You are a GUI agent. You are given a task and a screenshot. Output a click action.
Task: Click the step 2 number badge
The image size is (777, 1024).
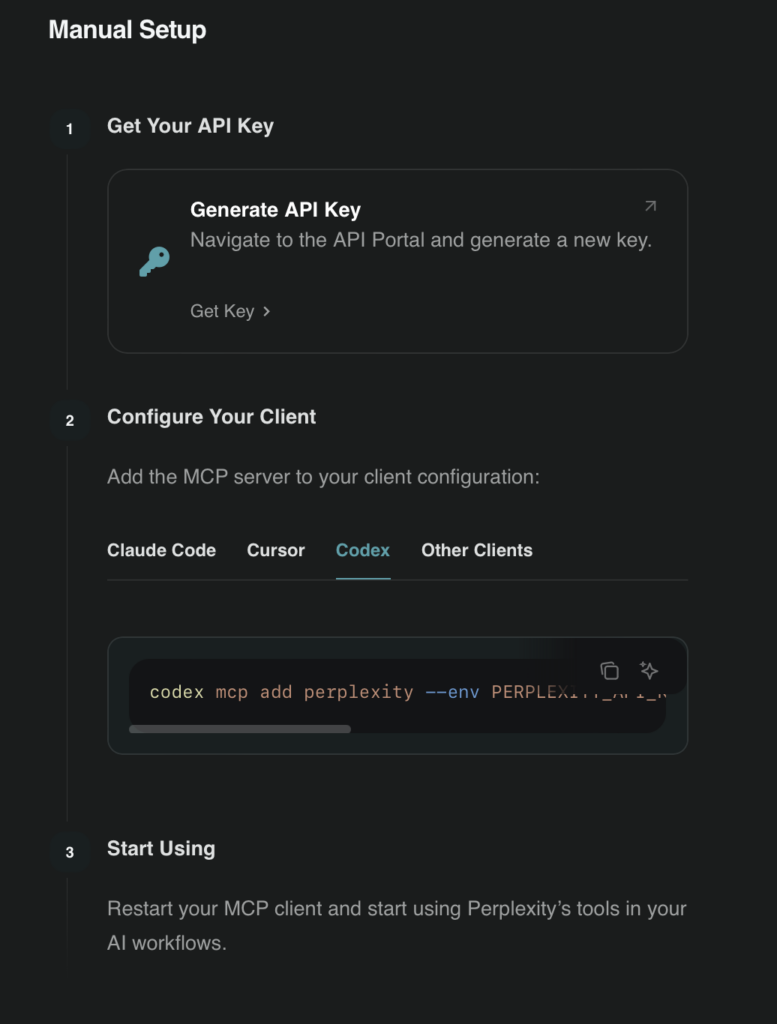tap(69, 420)
